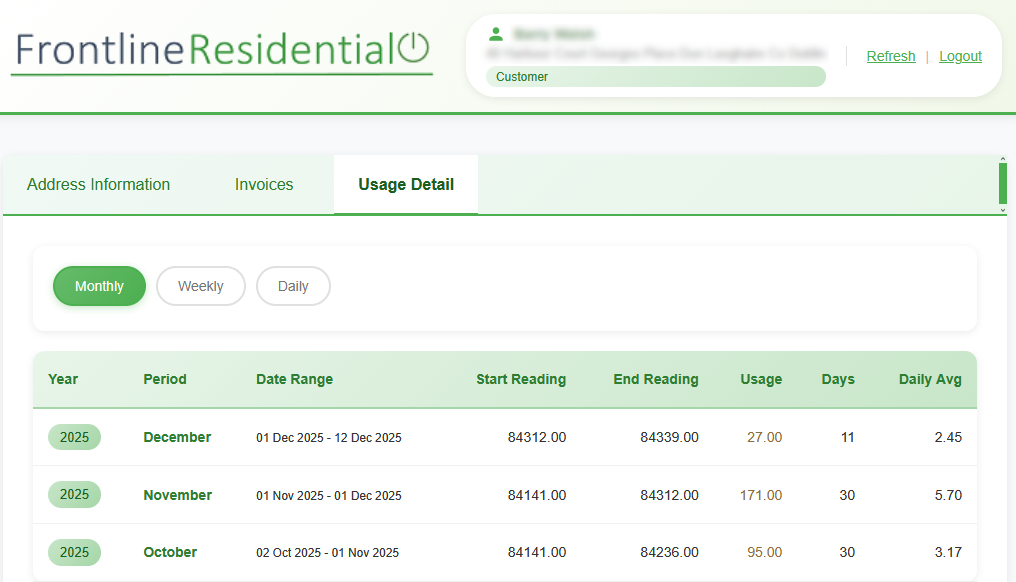Click the Logout link
The width and height of the screenshot is (1016, 582).
[x=959, y=56]
